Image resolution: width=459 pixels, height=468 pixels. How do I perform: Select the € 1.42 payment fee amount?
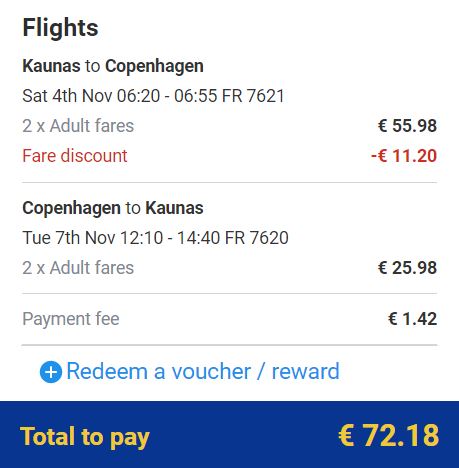tap(413, 319)
